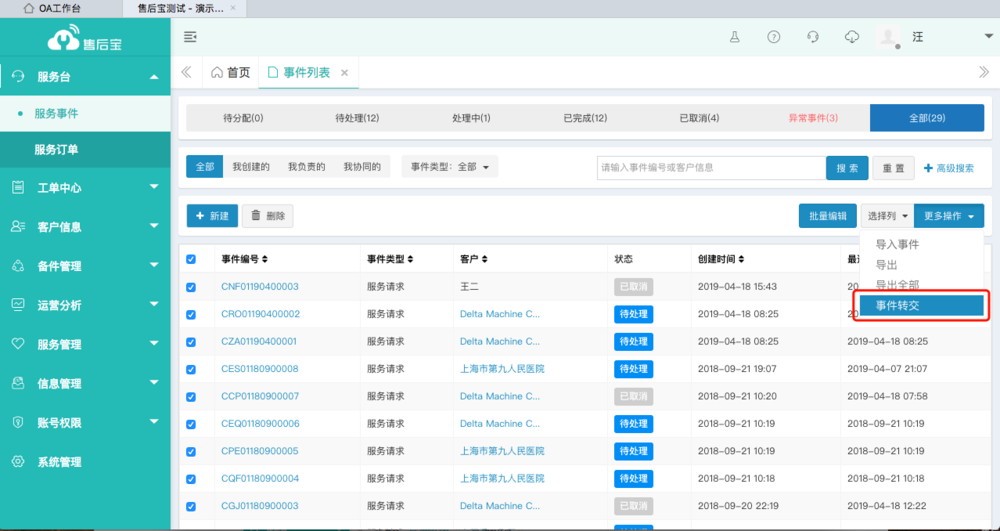Viewport: 1000px width, 531px height.
Task: Expand the 运营分析 arrow
Action: click(x=154, y=304)
